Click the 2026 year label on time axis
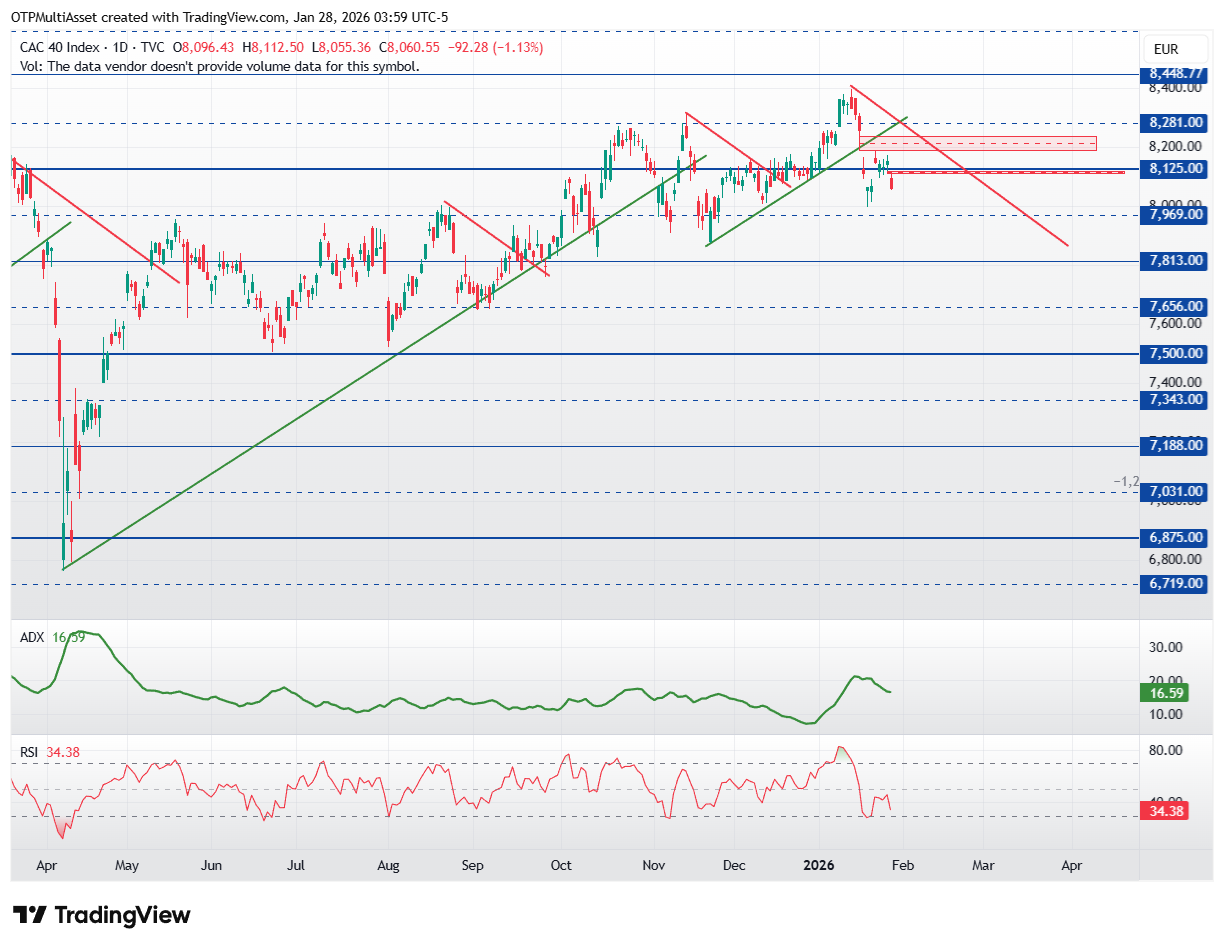 coord(821,864)
